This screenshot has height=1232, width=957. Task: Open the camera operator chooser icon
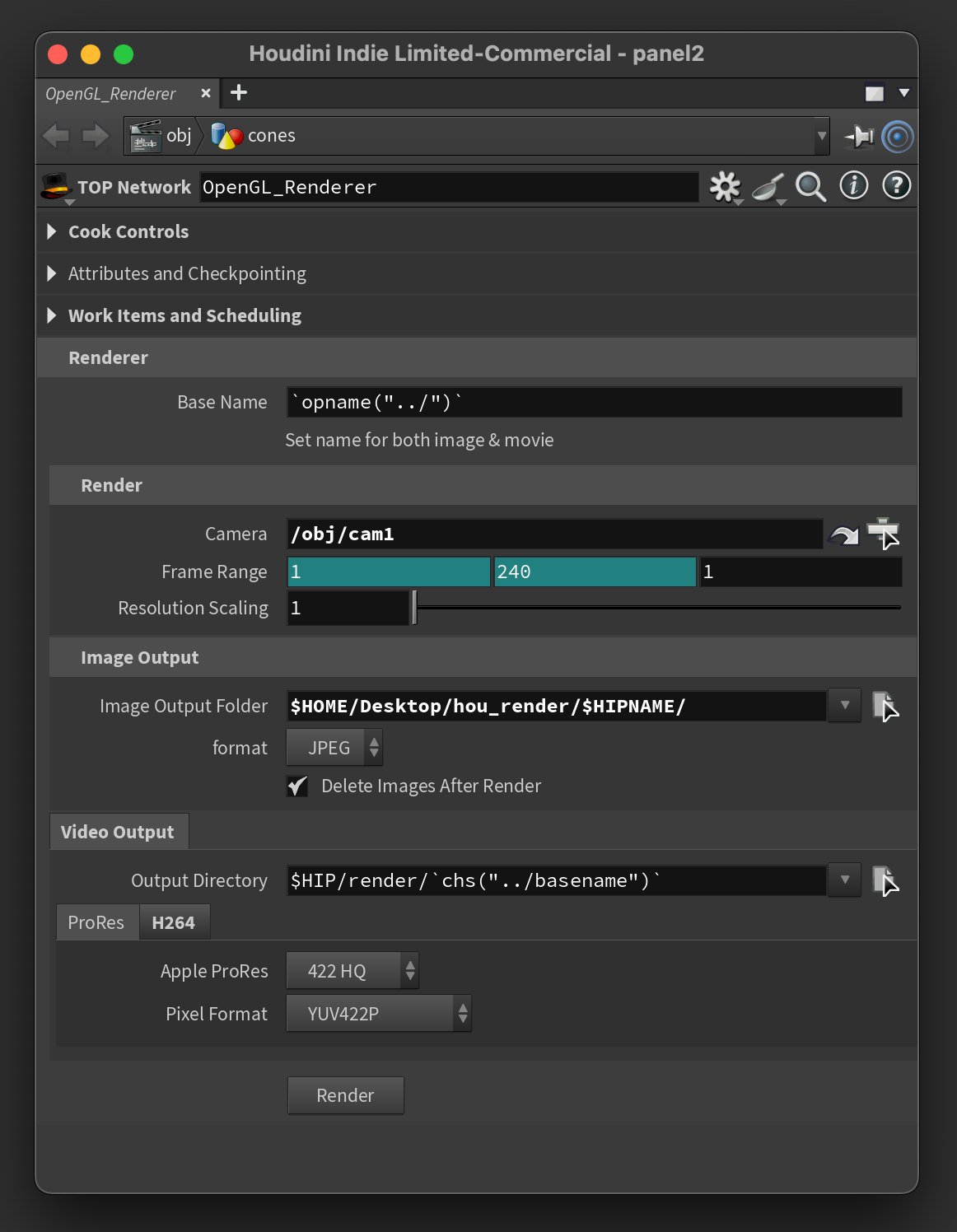[x=883, y=534]
